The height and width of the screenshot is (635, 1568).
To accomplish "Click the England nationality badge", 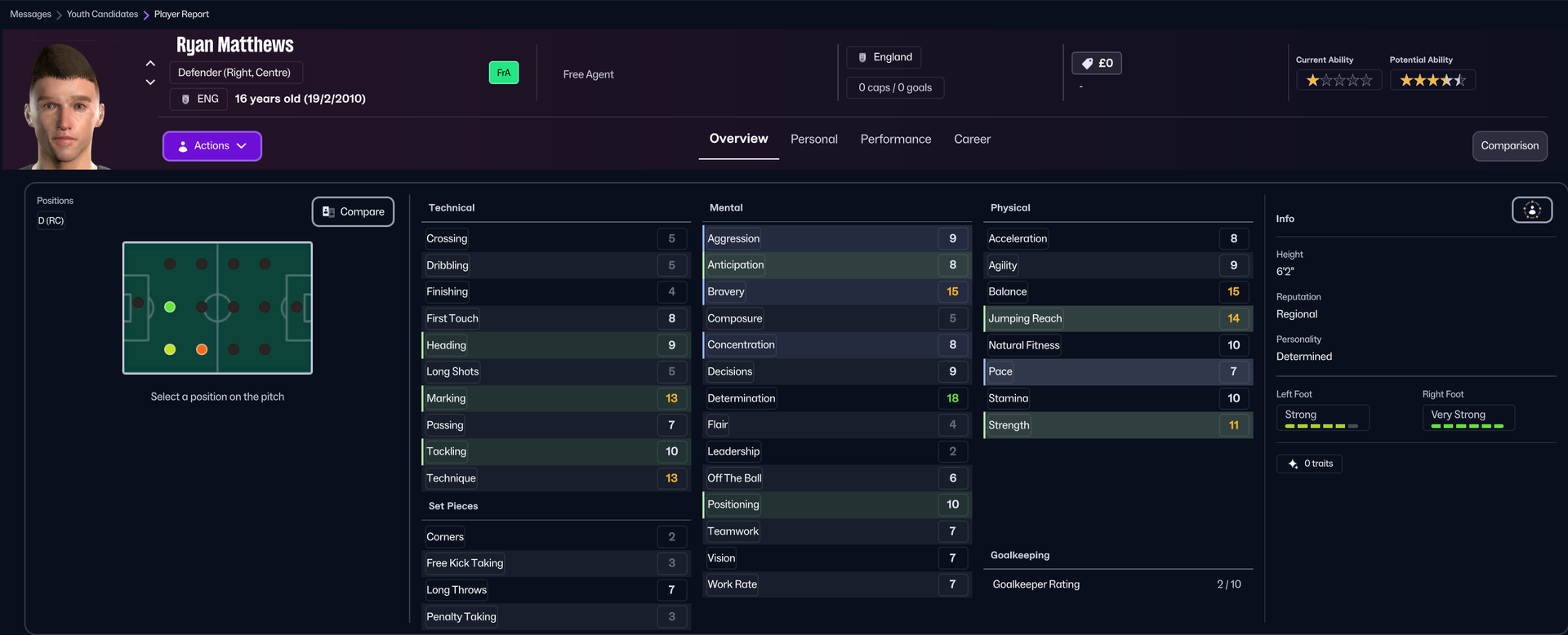I will tap(884, 57).
